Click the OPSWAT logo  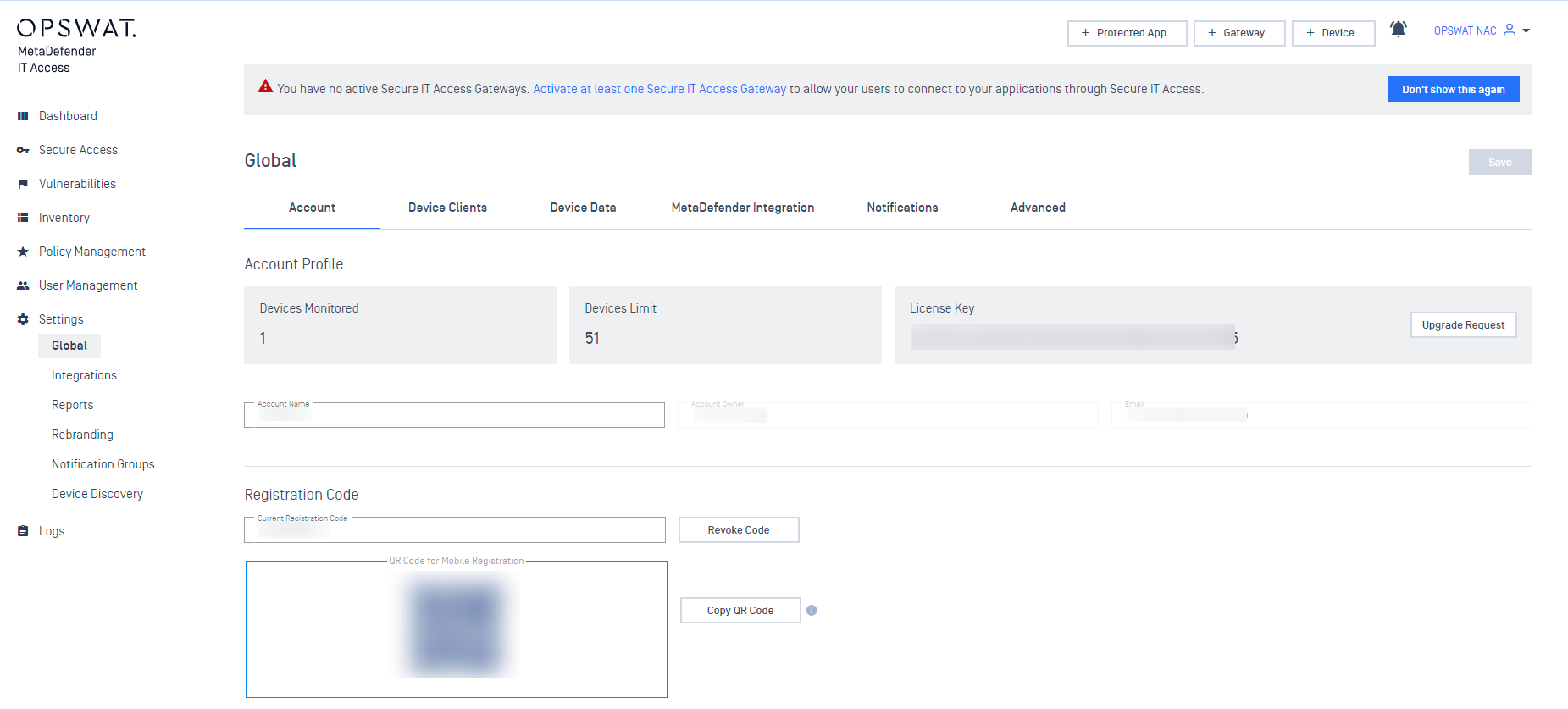(76, 28)
